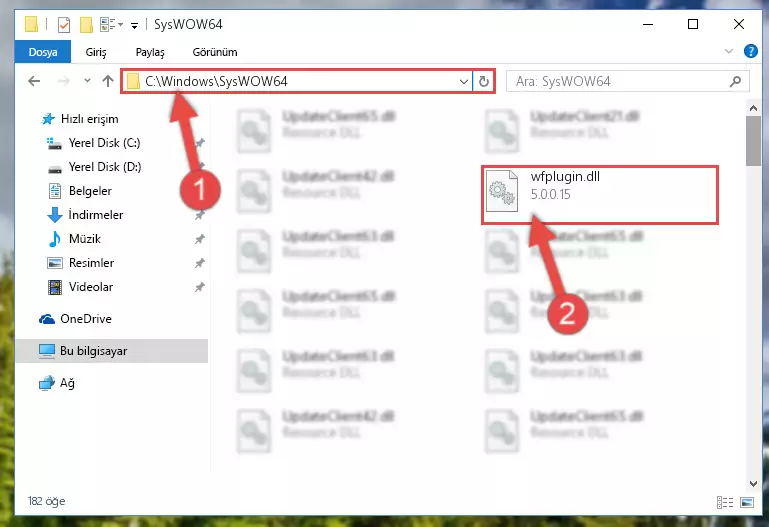The height and width of the screenshot is (527, 769).
Task: Select Hızlı erişim in the navigation pane
Action: tap(90, 119)
